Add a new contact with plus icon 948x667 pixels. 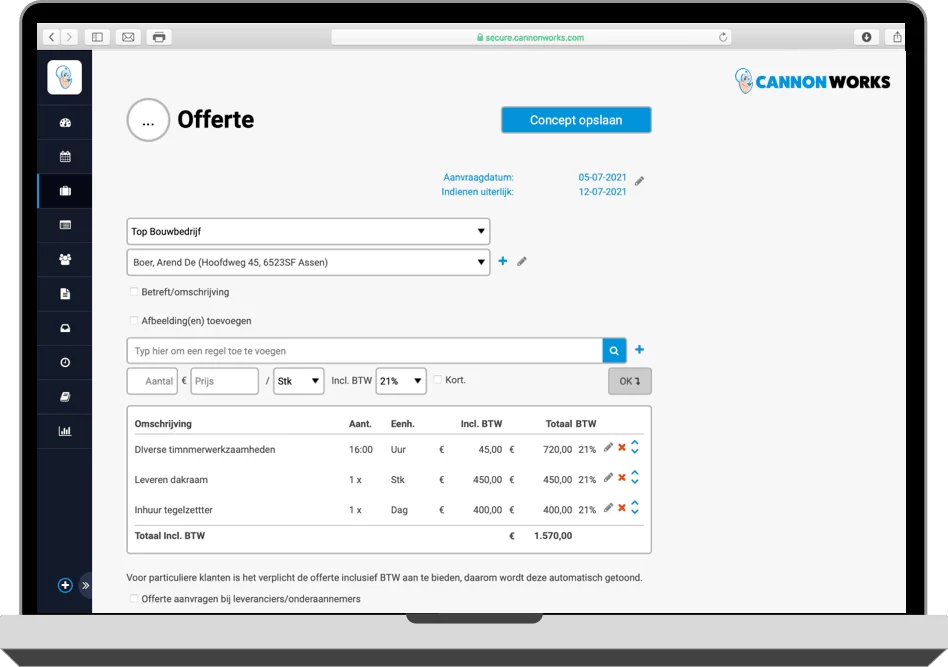pos(503,262)
